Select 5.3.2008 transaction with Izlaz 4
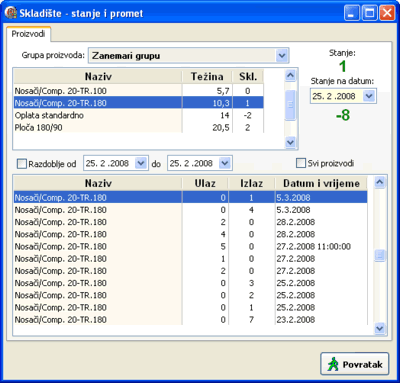This screenshot has height=383, width=400. point(190,210)
